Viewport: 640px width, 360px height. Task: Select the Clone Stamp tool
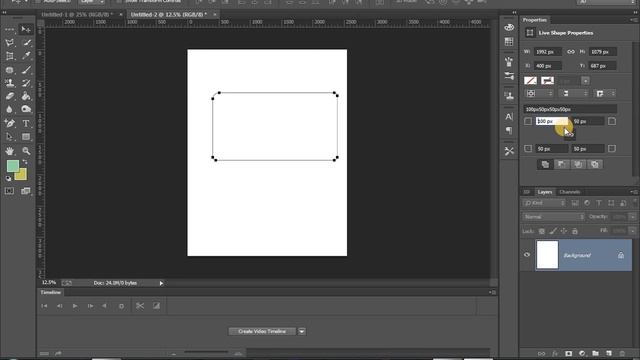point(10,83)
